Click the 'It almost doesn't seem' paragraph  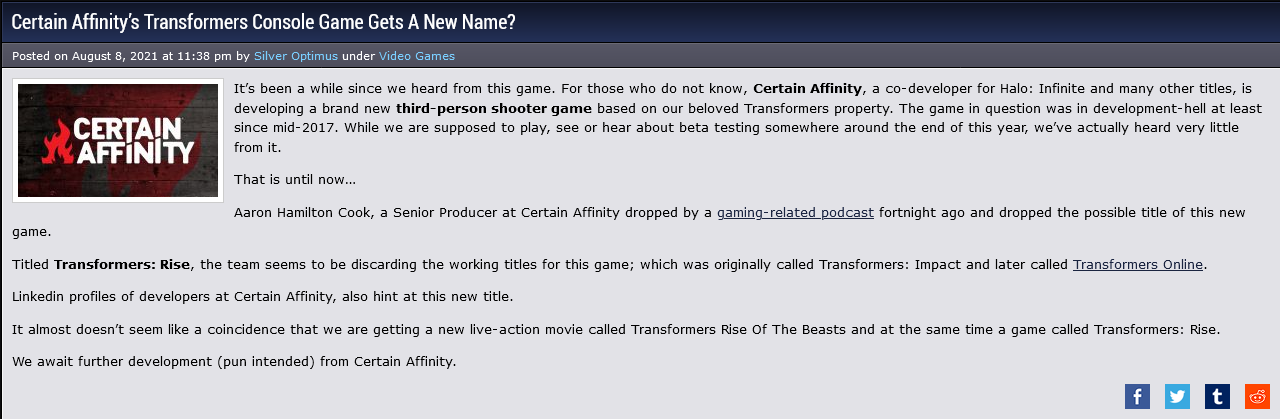pyautogui.click(x=616, y=329)
